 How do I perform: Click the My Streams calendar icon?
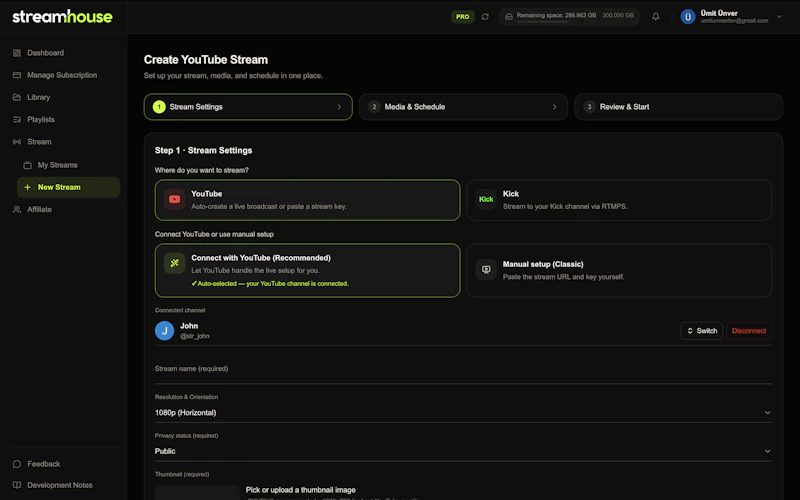coord(28,165)
